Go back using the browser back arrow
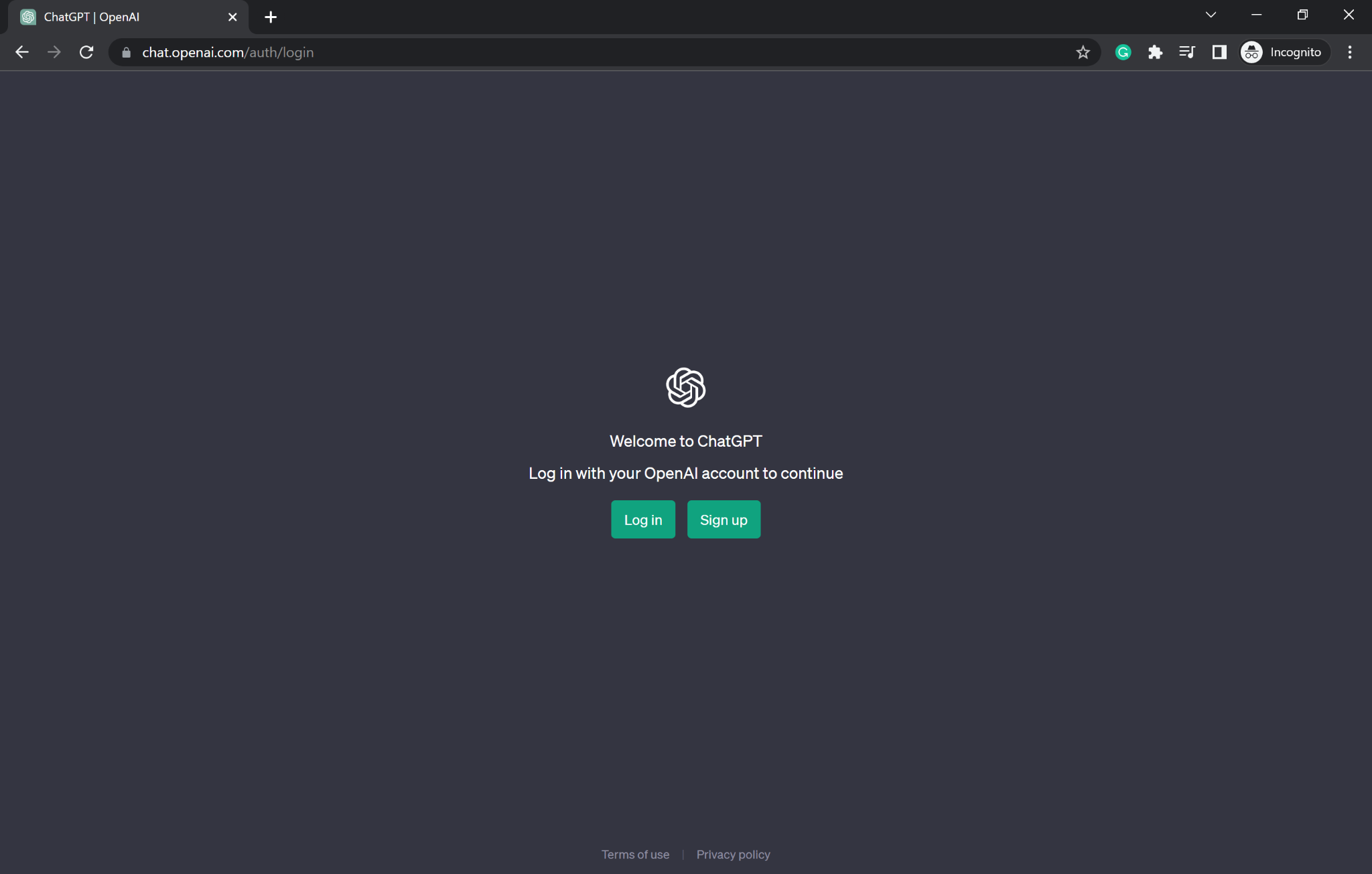This screenshot has height=874, width=1372. point(21,52)
